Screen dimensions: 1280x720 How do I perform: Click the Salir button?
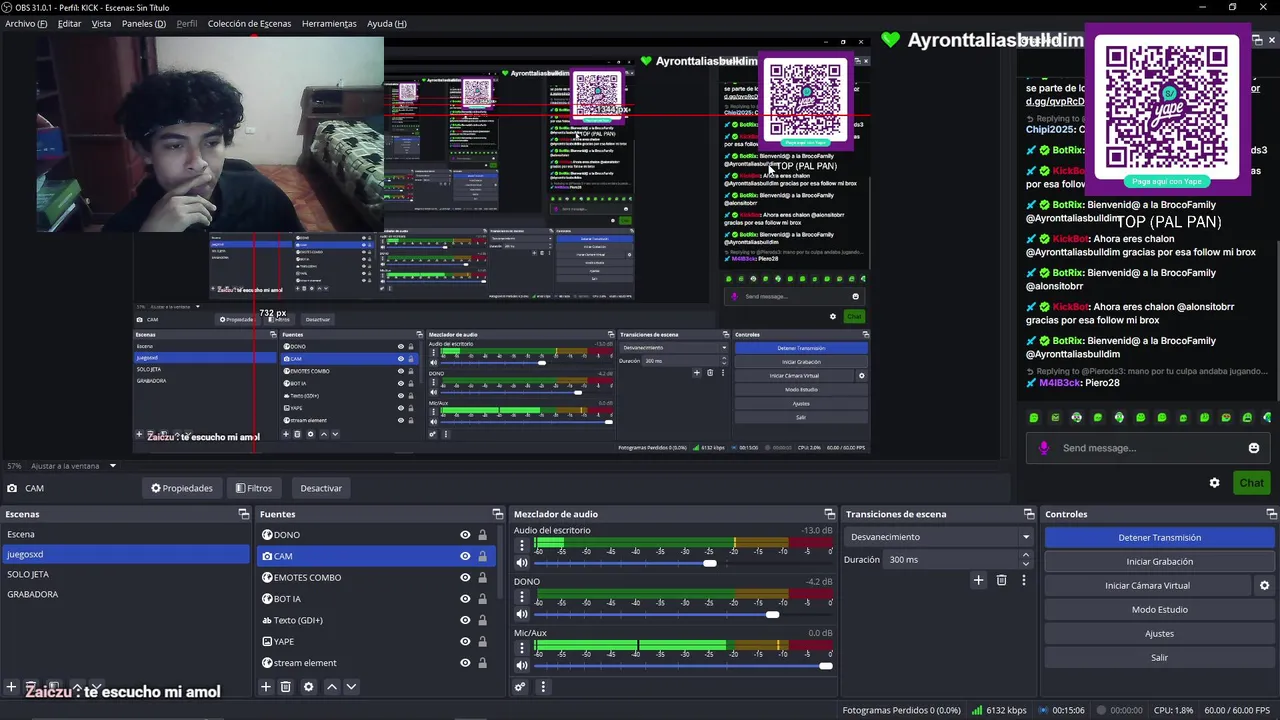click(x=1159, y=658)
